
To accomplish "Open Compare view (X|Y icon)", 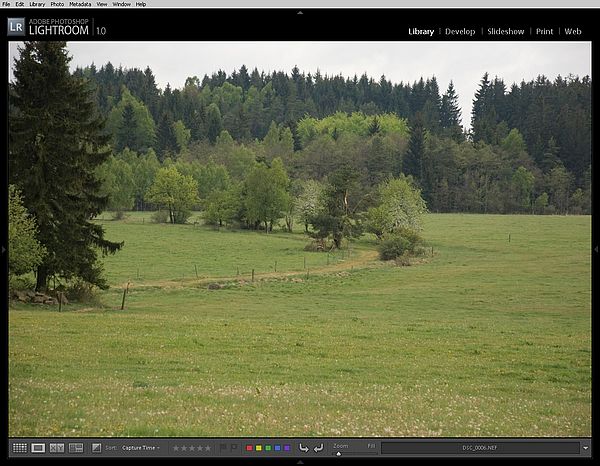I will coord(57,448).
